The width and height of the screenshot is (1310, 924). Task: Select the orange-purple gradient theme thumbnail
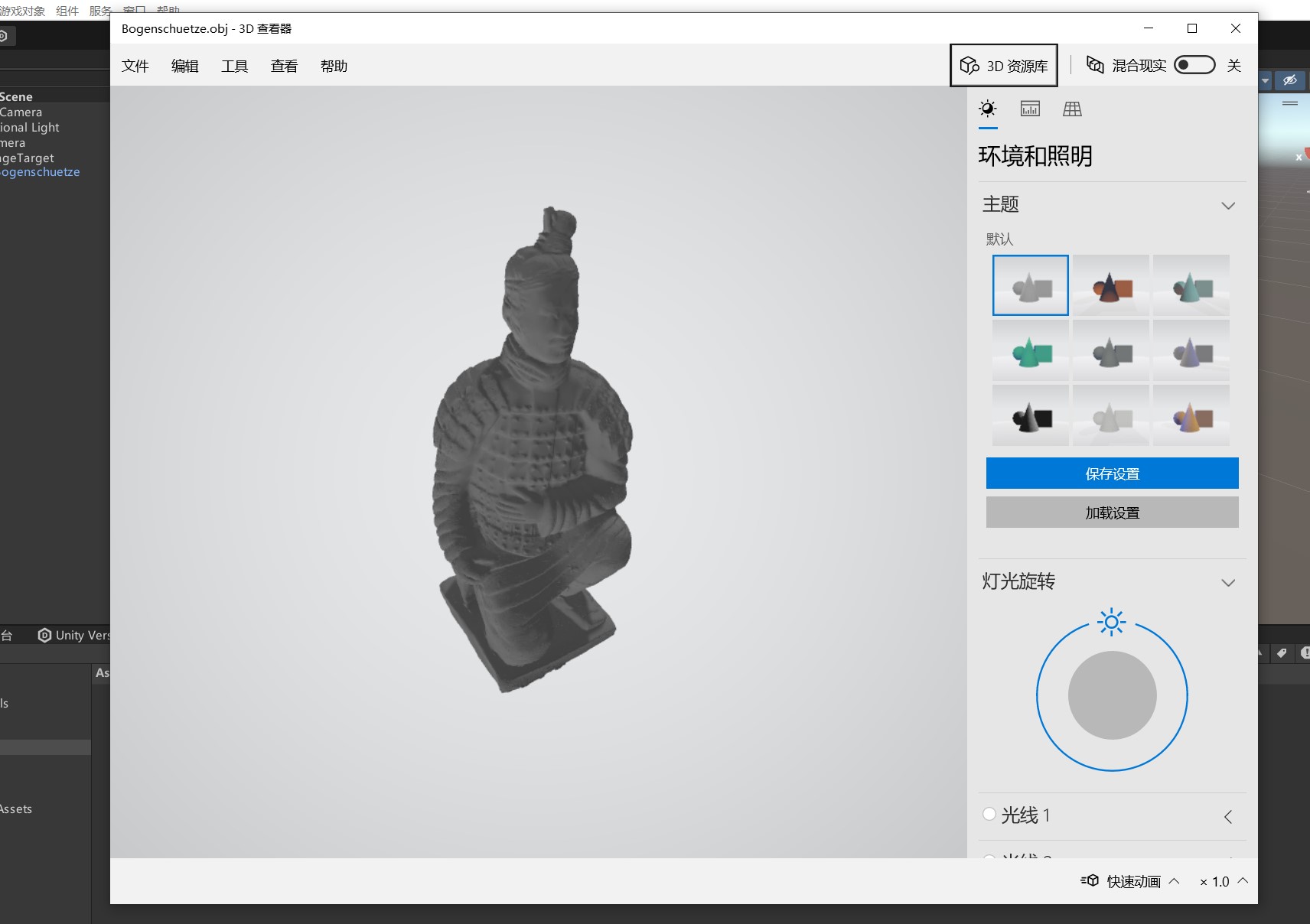1191,415
